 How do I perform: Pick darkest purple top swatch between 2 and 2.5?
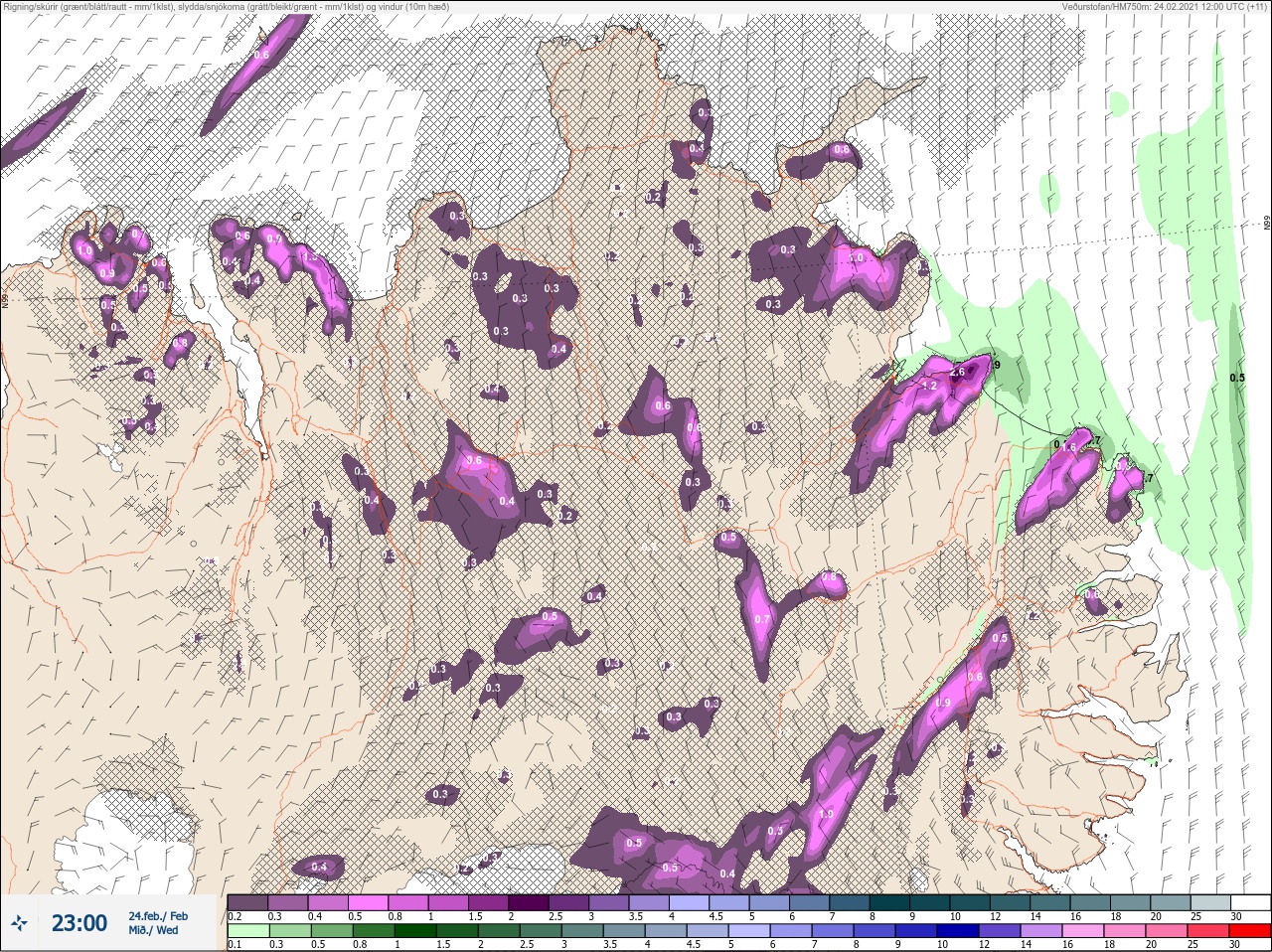click(530, 902)
